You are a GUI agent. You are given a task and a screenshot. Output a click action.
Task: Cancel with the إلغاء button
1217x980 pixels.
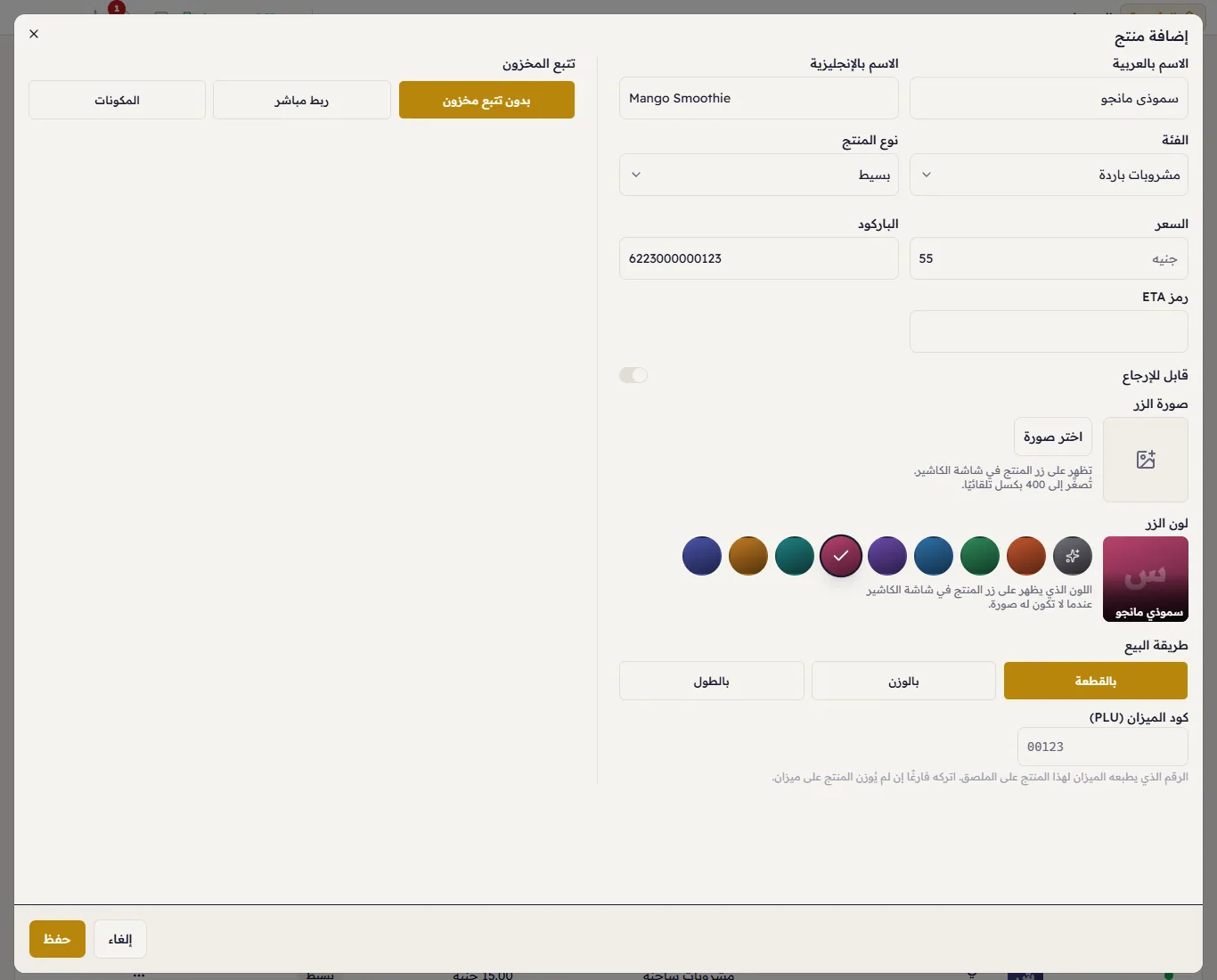(120, 939)
